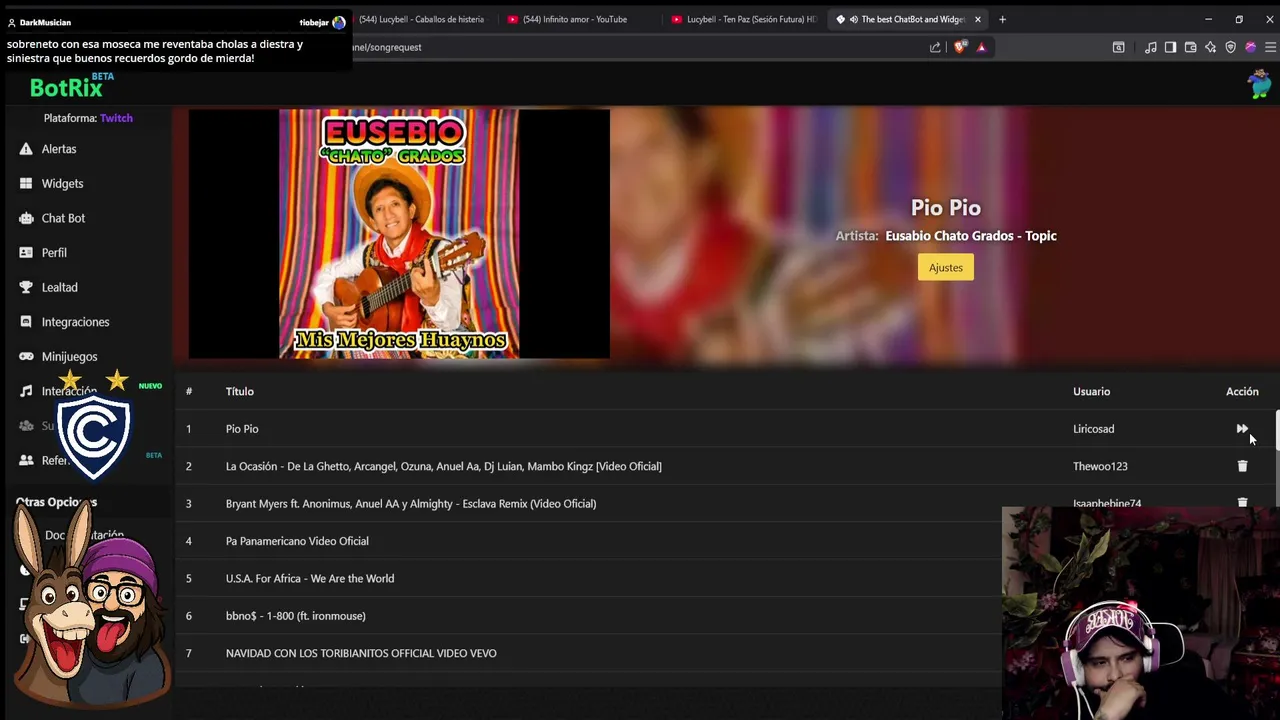Viewport: 1280px width, 720px height.
Task: Click the Twitch platform link
Action: click(x=116, y=118)
